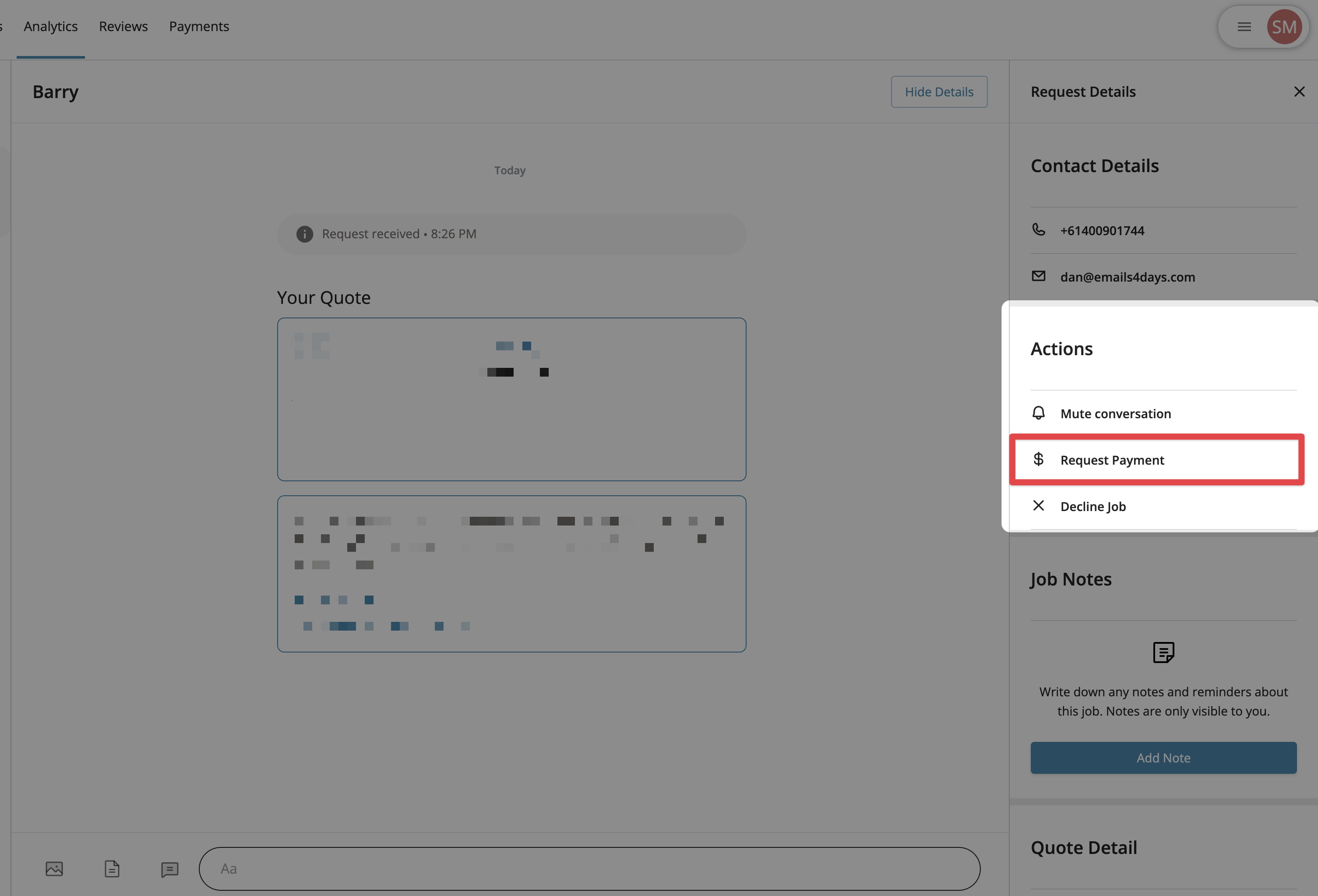
Task: Select Request Payment action
Action: 1112,460
